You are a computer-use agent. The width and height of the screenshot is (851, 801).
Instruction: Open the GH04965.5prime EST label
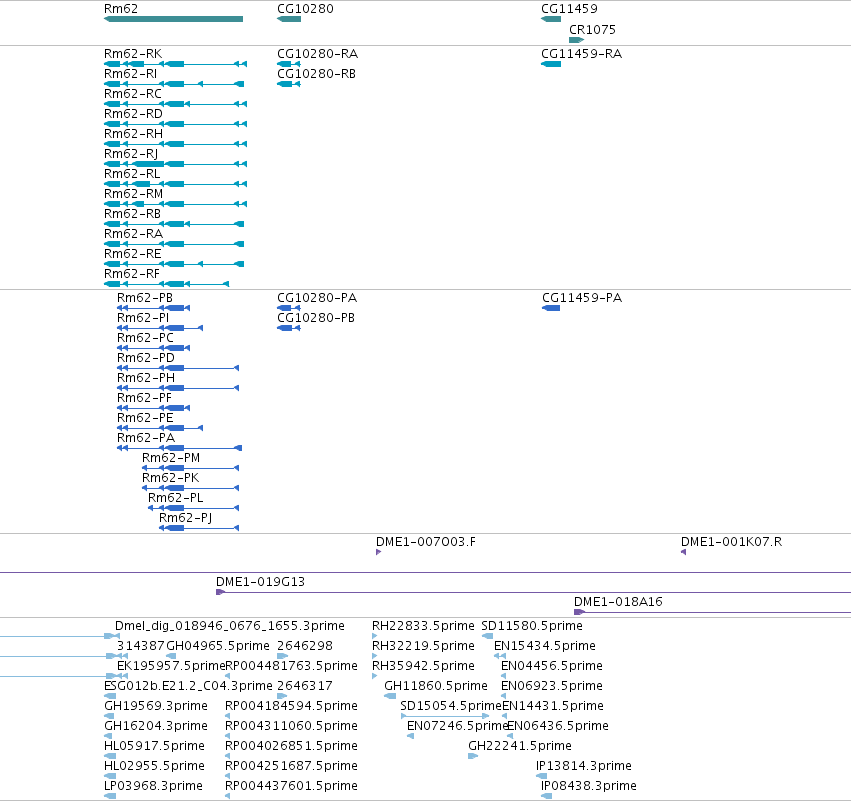[x=218, y=646]
